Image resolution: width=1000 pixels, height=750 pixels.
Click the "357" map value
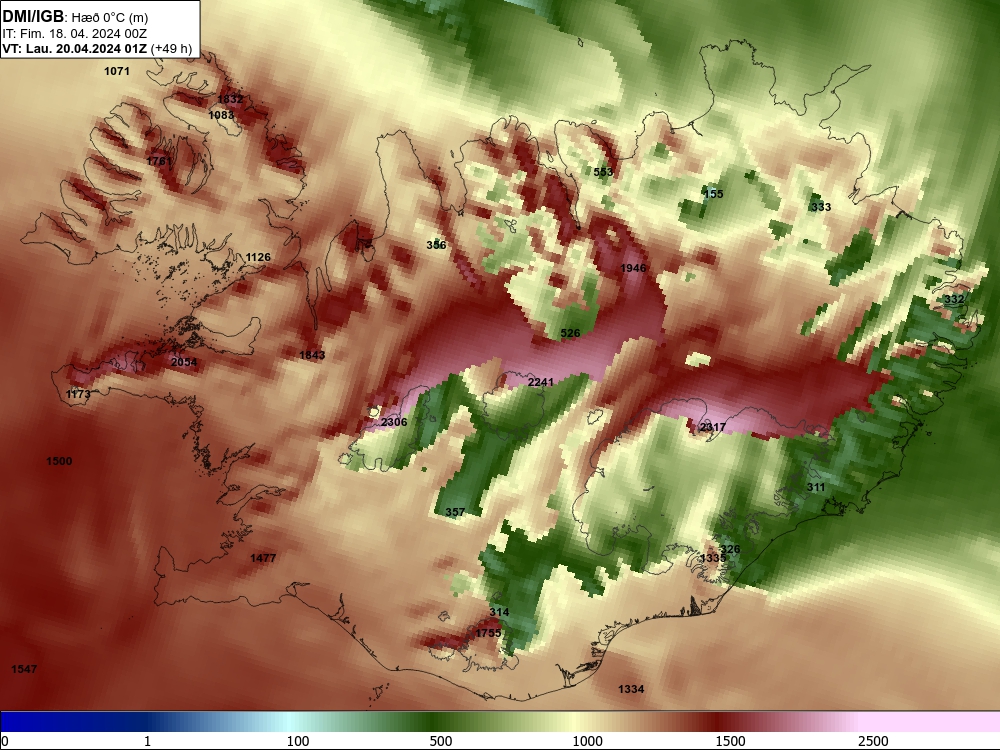(455, 512)
